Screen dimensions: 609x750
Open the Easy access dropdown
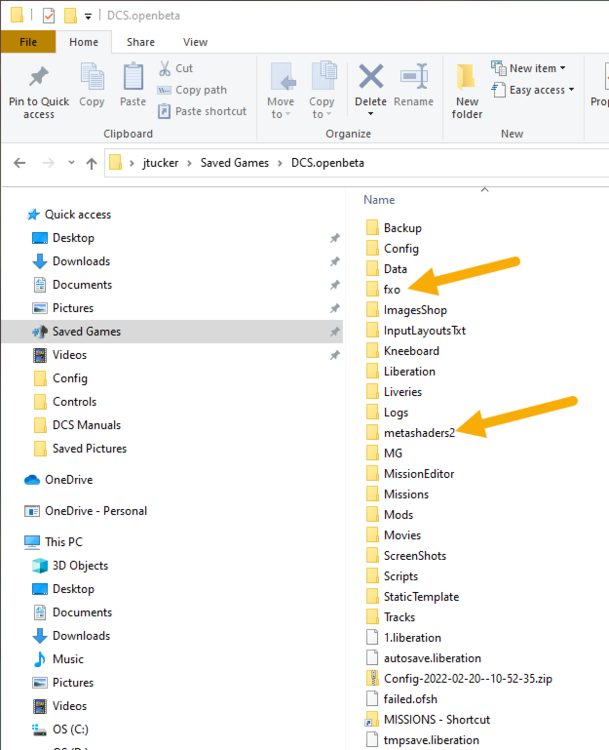pyautogui.click(x=533, y=90)
